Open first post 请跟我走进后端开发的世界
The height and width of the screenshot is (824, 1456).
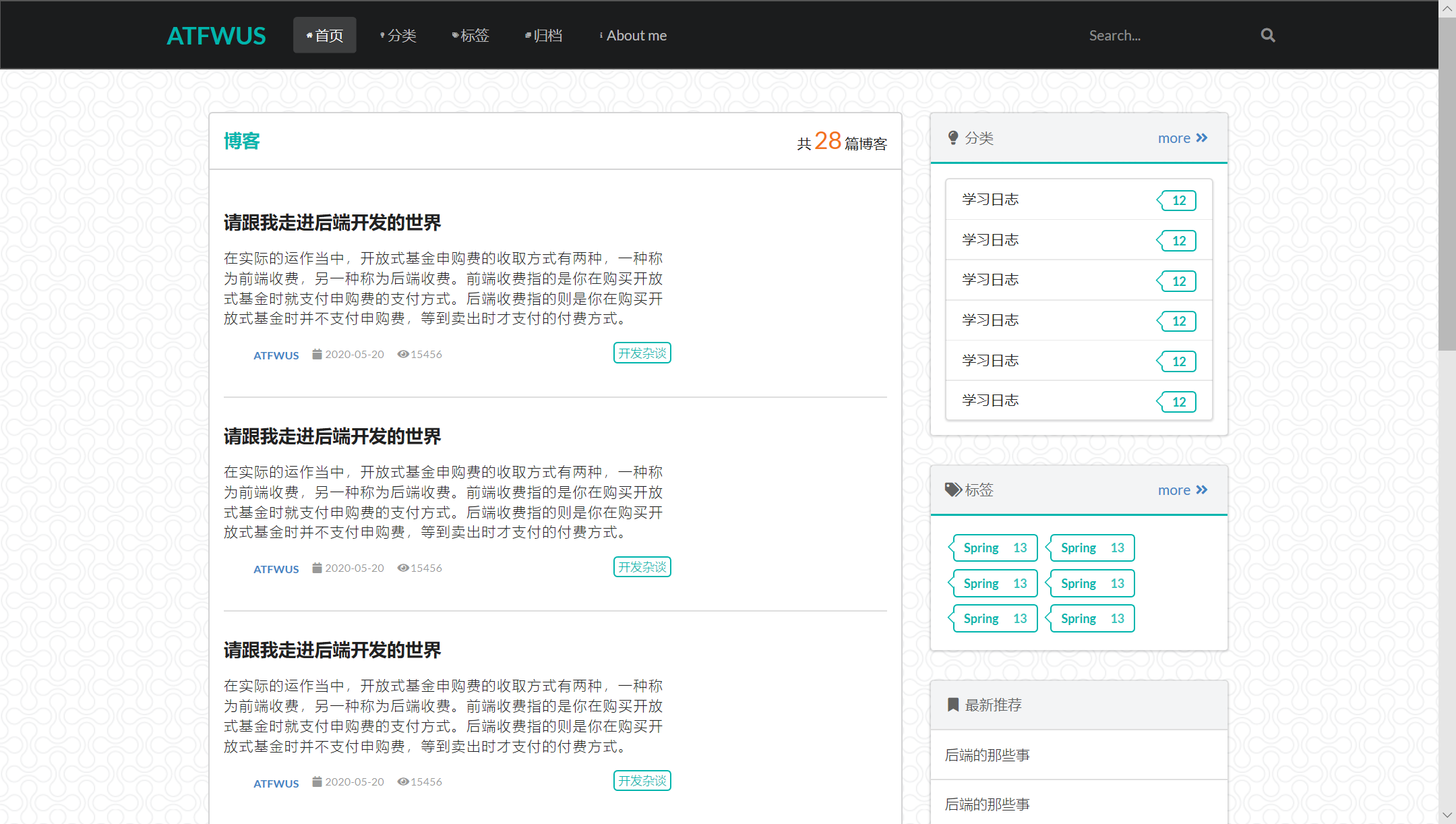(332, 223)
